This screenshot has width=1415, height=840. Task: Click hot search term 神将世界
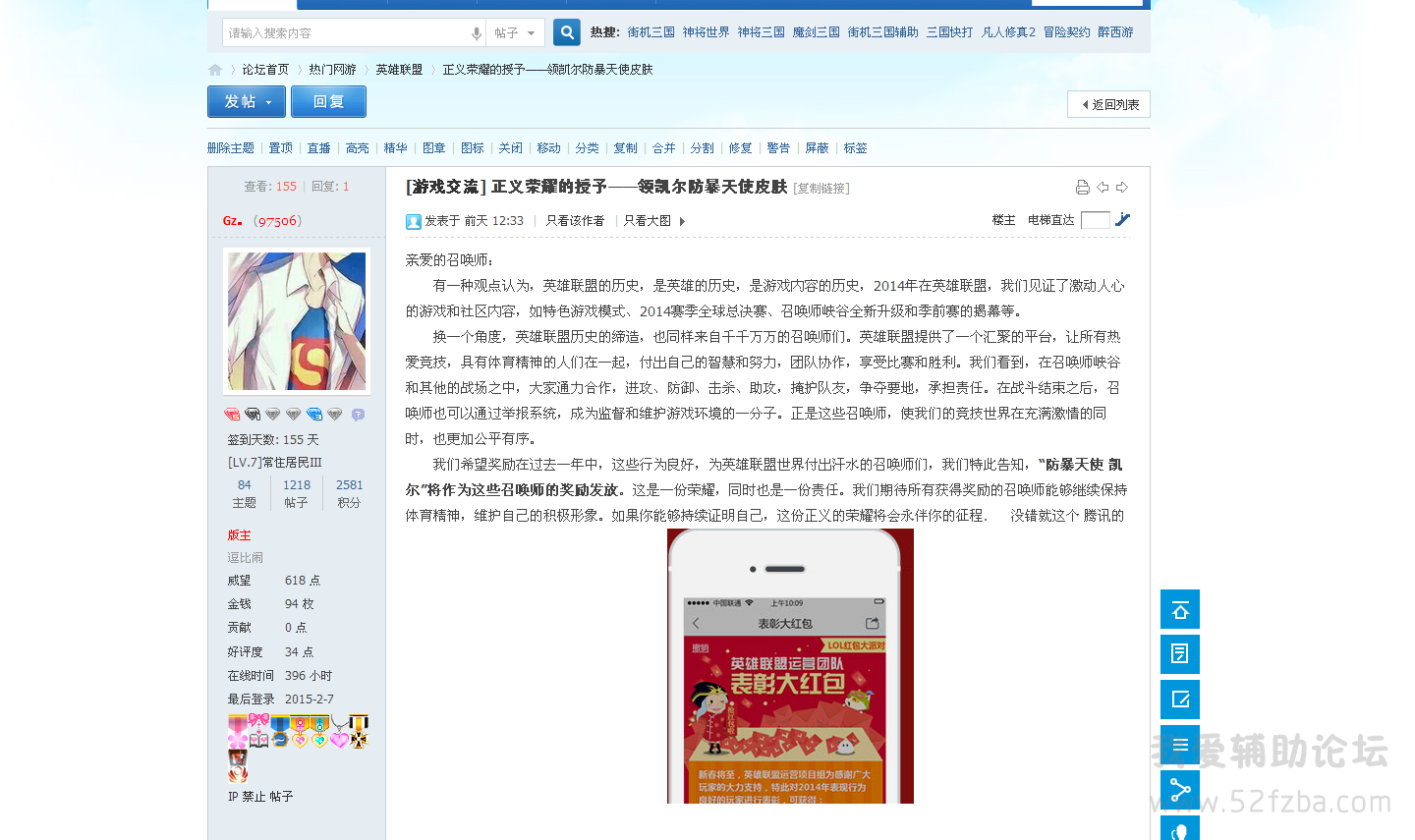coord(707,32)
